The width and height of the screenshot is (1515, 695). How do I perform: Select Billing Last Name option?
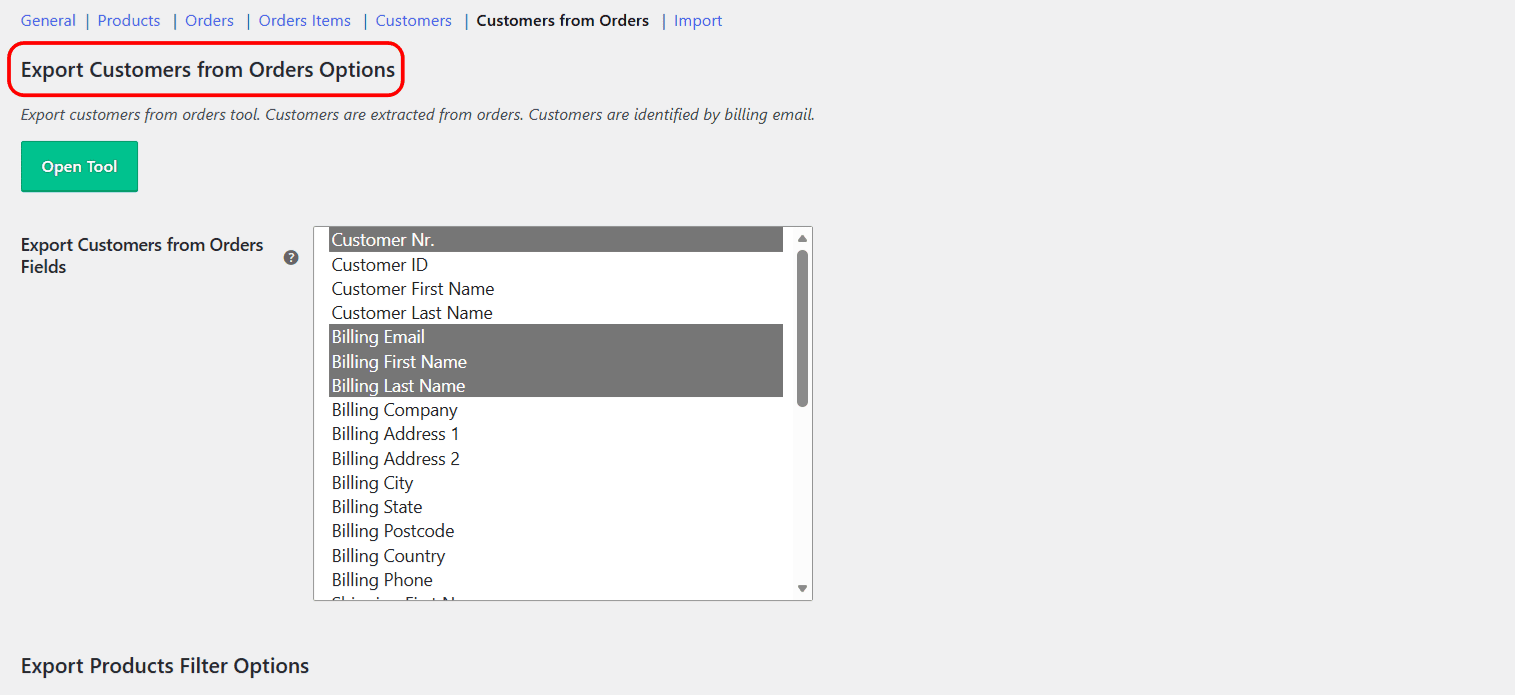point(556,385)
